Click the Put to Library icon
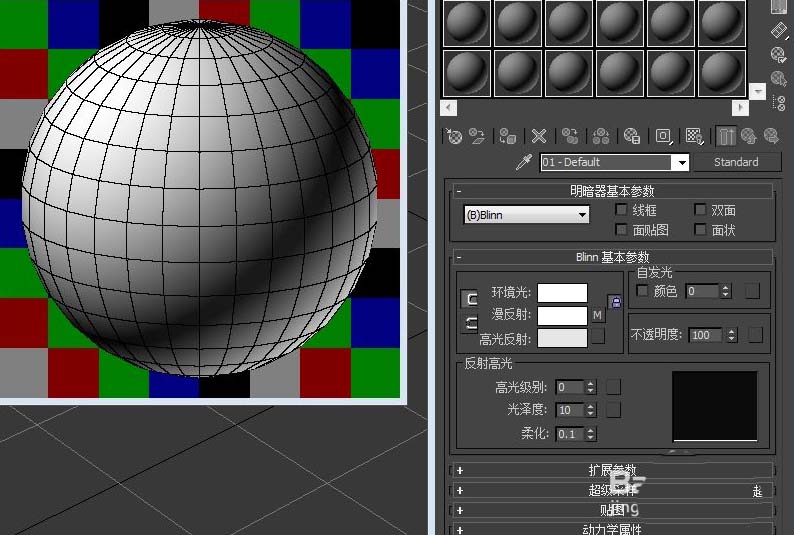794x535 pixels. point(632,136)
